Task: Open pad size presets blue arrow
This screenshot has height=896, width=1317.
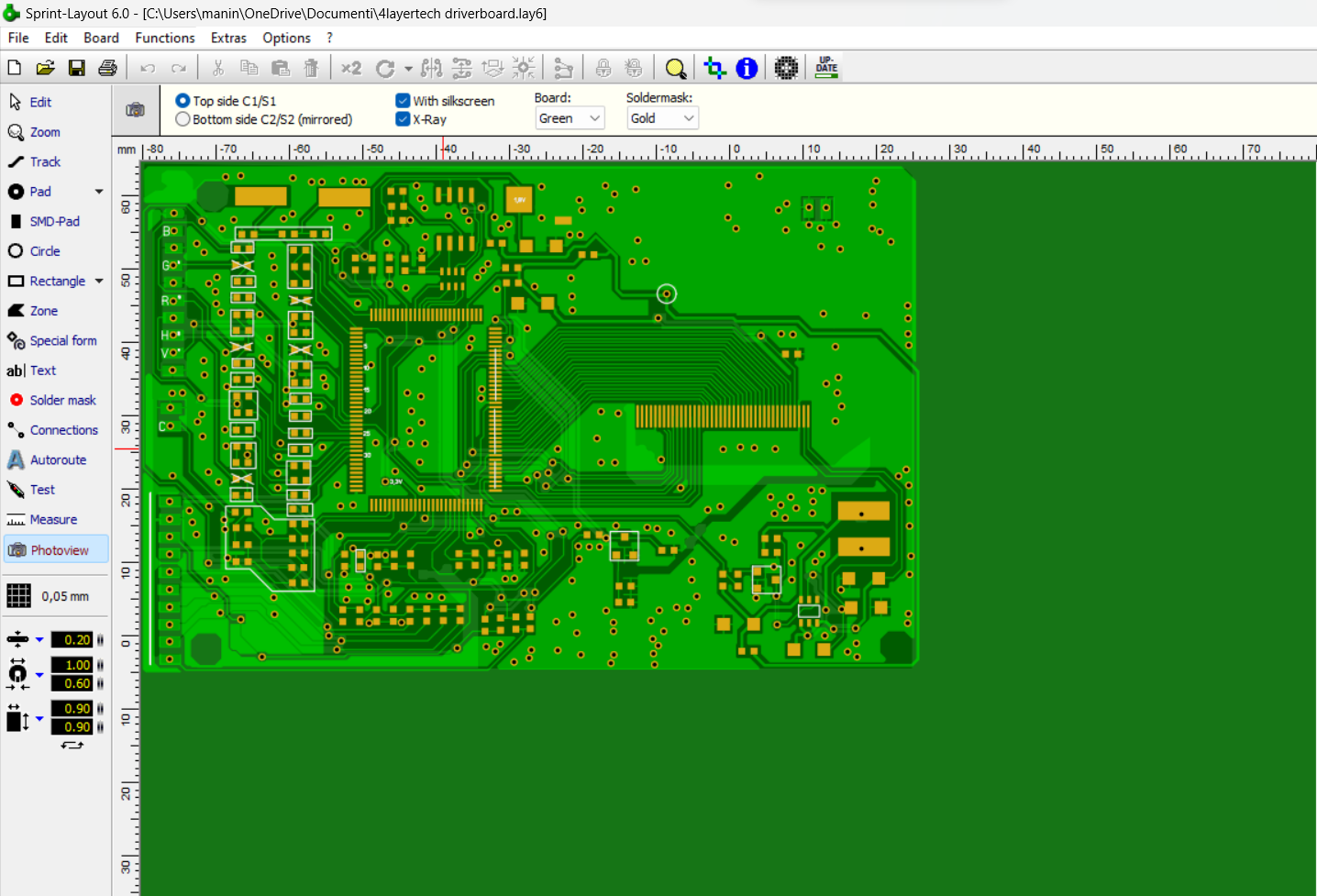Action: tap(39, 675)
